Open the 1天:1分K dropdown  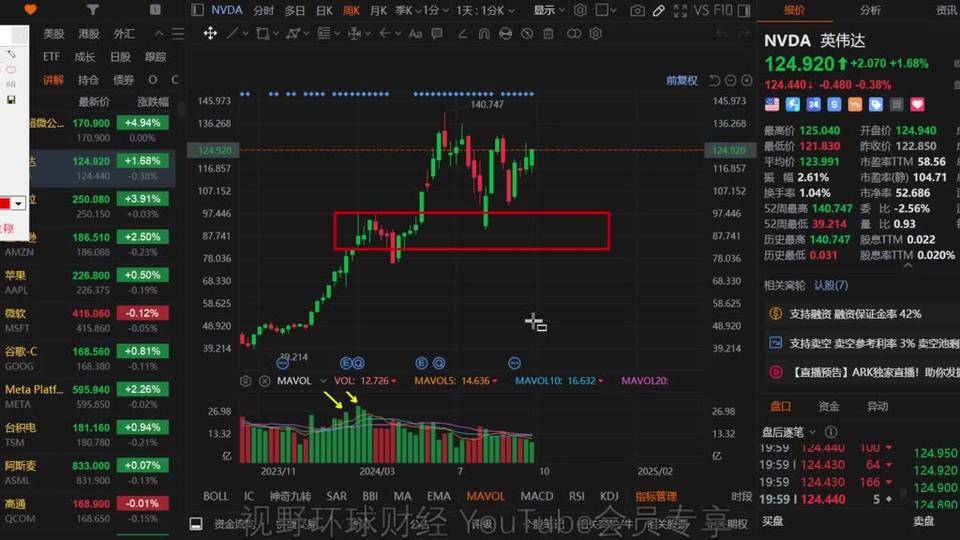pyautogui.click(x=486, y=10)
